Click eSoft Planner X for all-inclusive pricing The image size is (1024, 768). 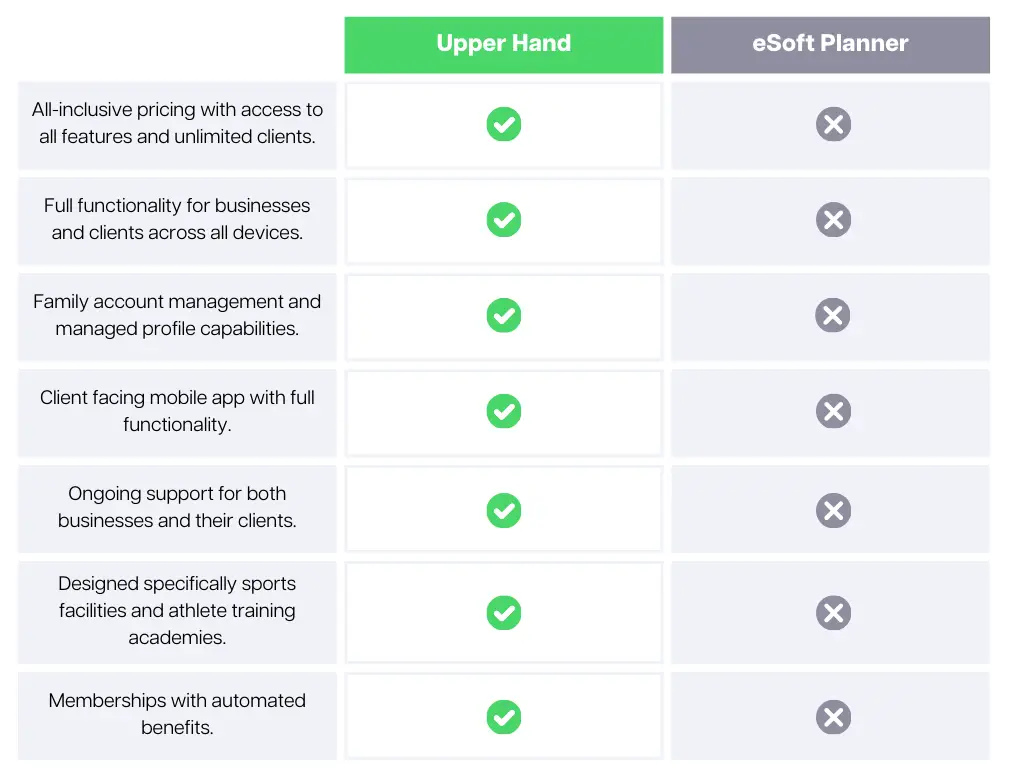coord(833,124)
